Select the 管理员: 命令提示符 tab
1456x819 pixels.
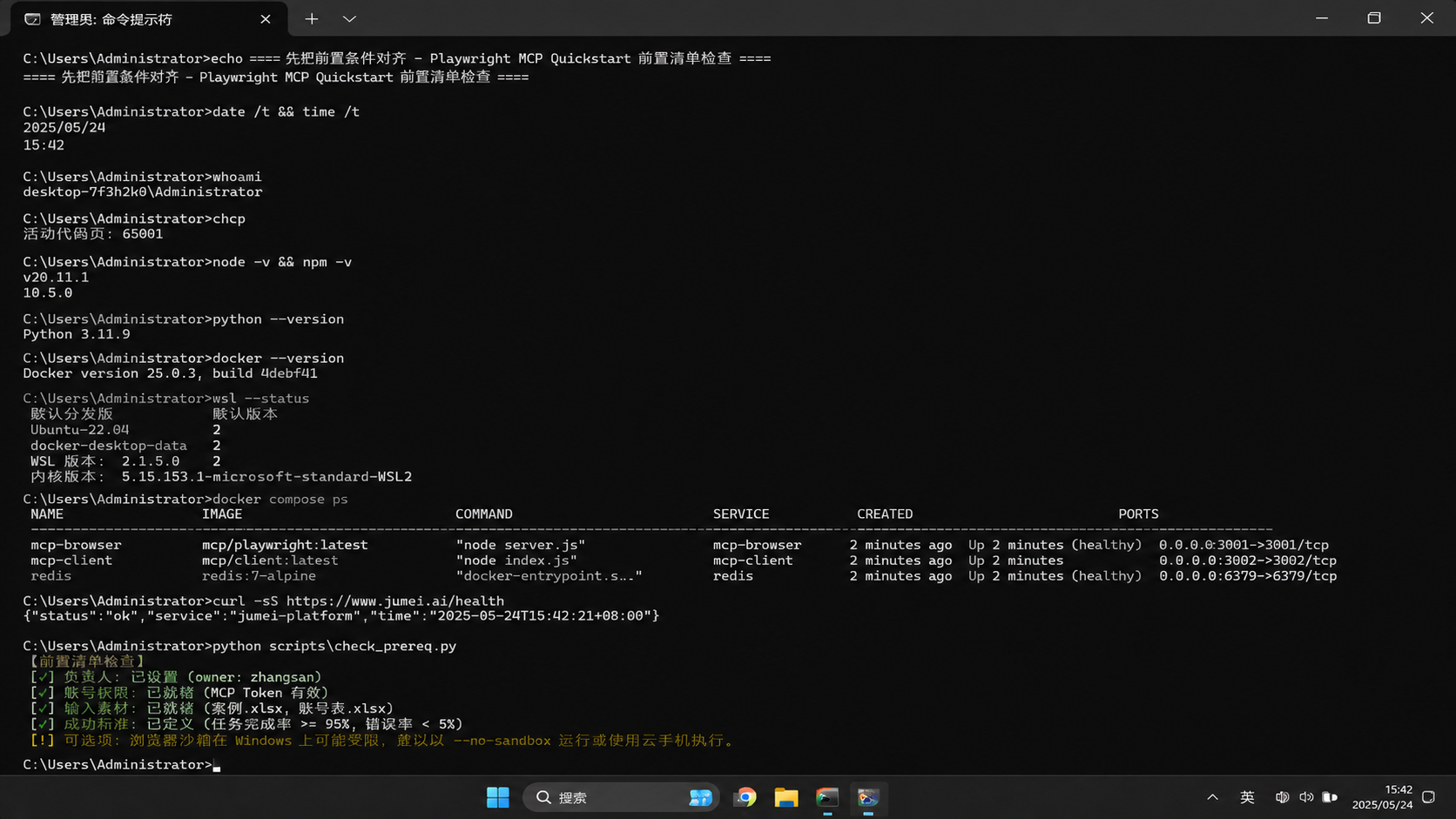click(148, 19)
